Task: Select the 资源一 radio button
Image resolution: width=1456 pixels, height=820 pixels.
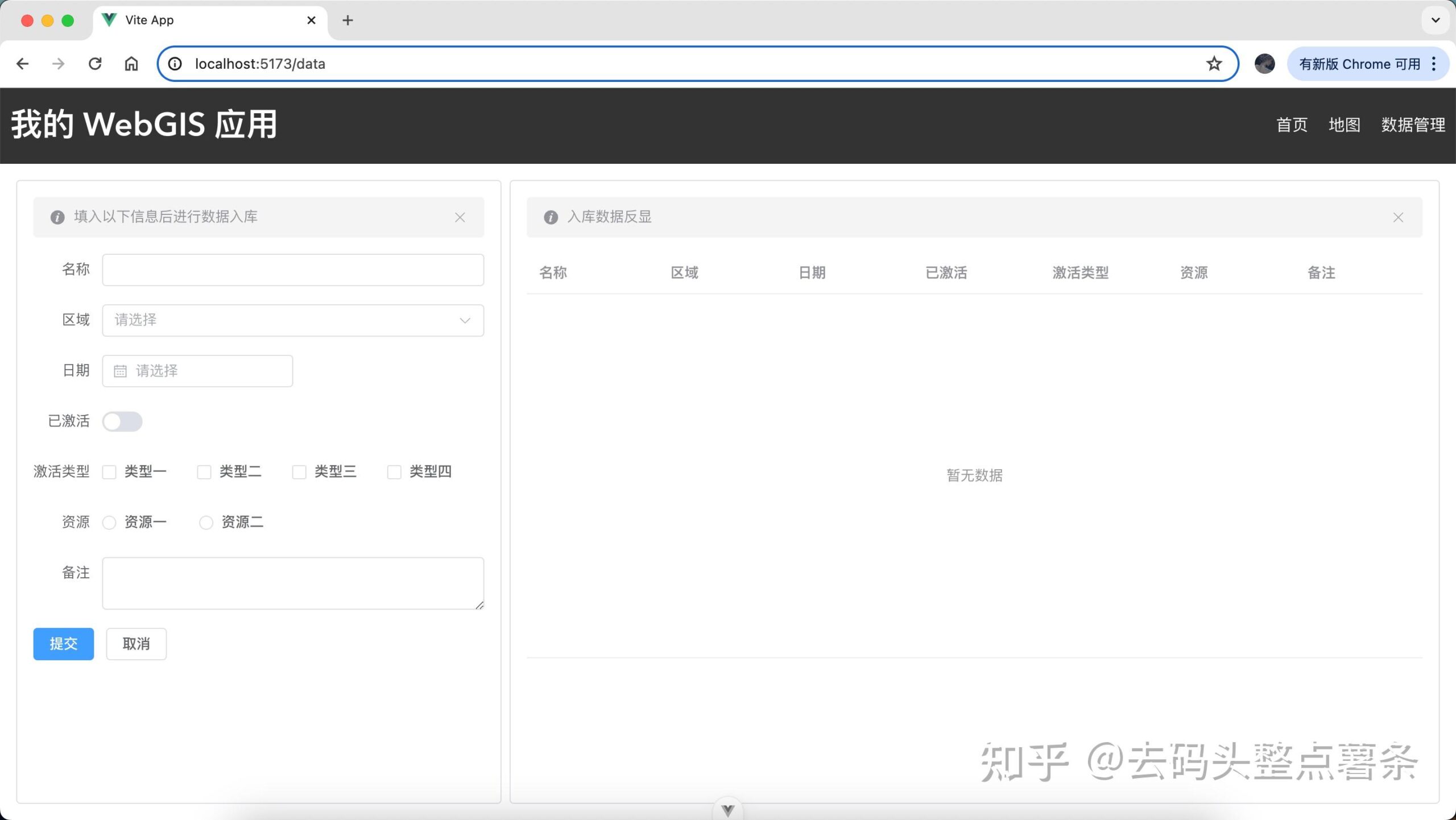Action: (x=109, y=523)
